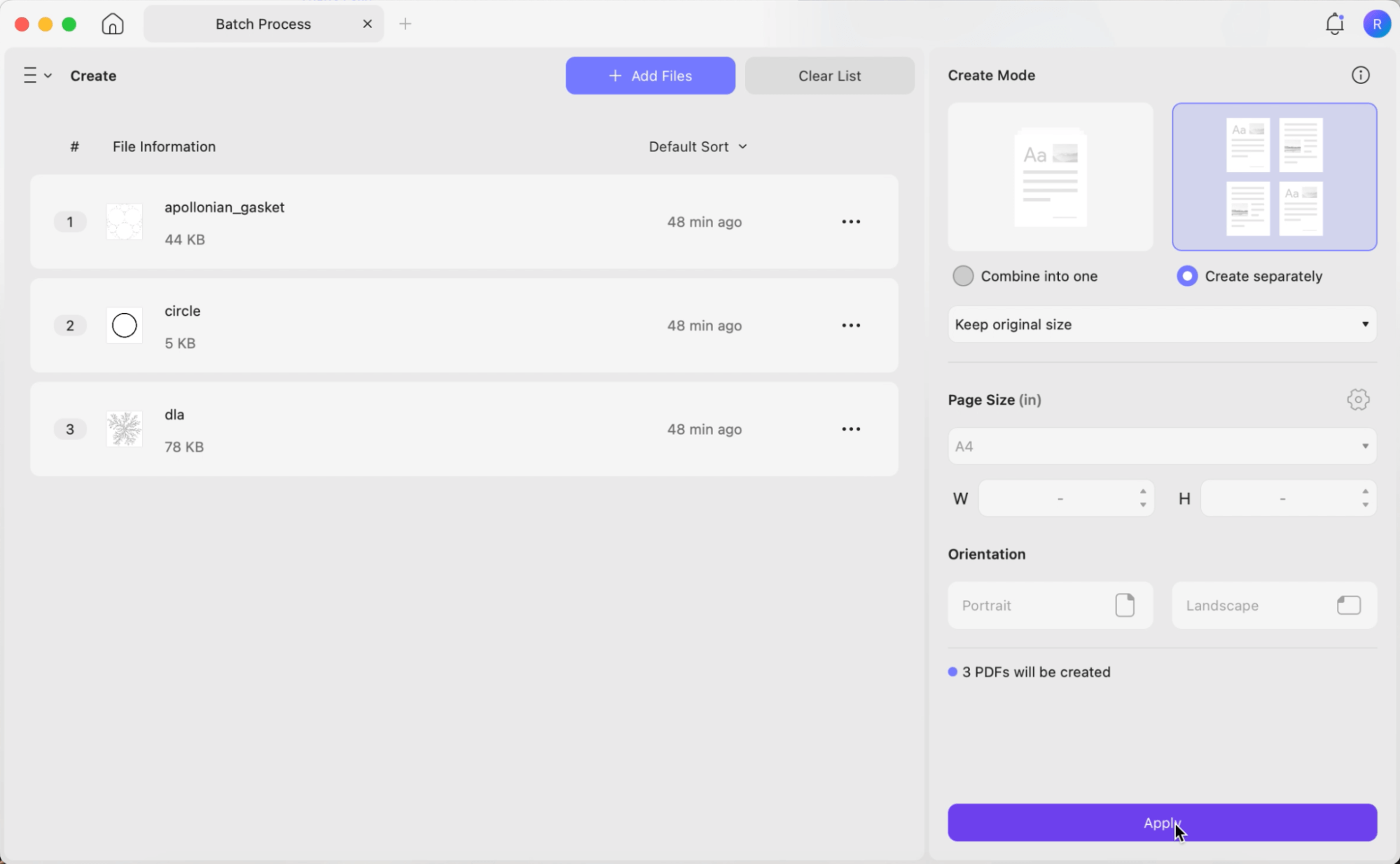Select Combine into one radio button
1400x864 pixels.
(x=963, y=276)
